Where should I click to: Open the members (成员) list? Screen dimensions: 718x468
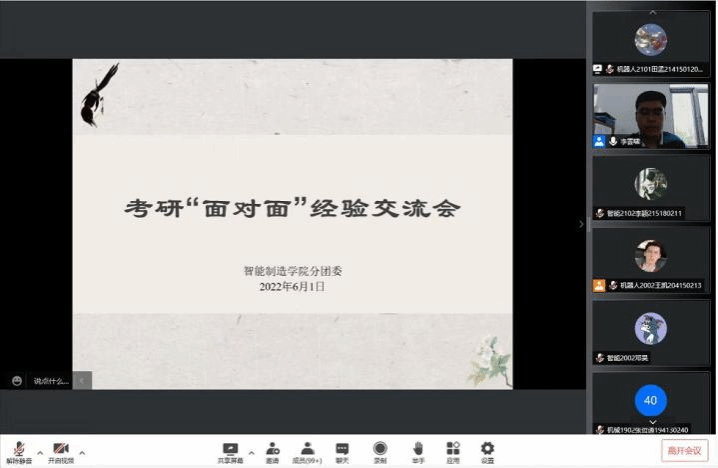coord(307,451)
